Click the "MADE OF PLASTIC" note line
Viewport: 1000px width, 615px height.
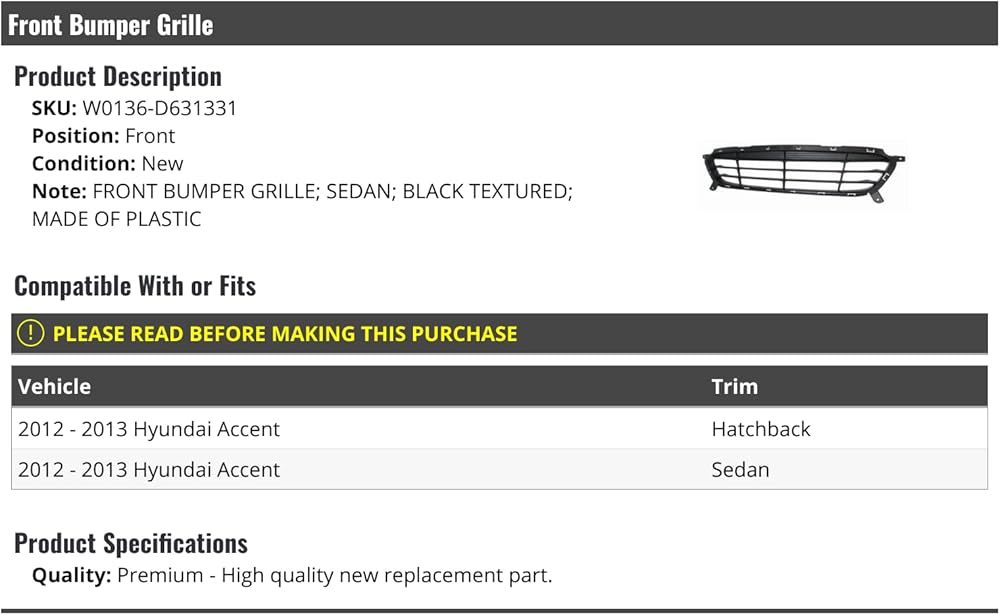tap(116, 219)
